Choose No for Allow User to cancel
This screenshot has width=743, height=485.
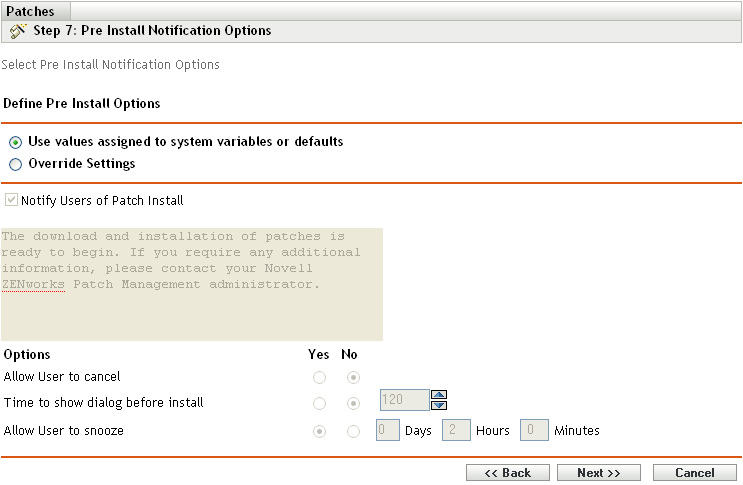(351, 378)
